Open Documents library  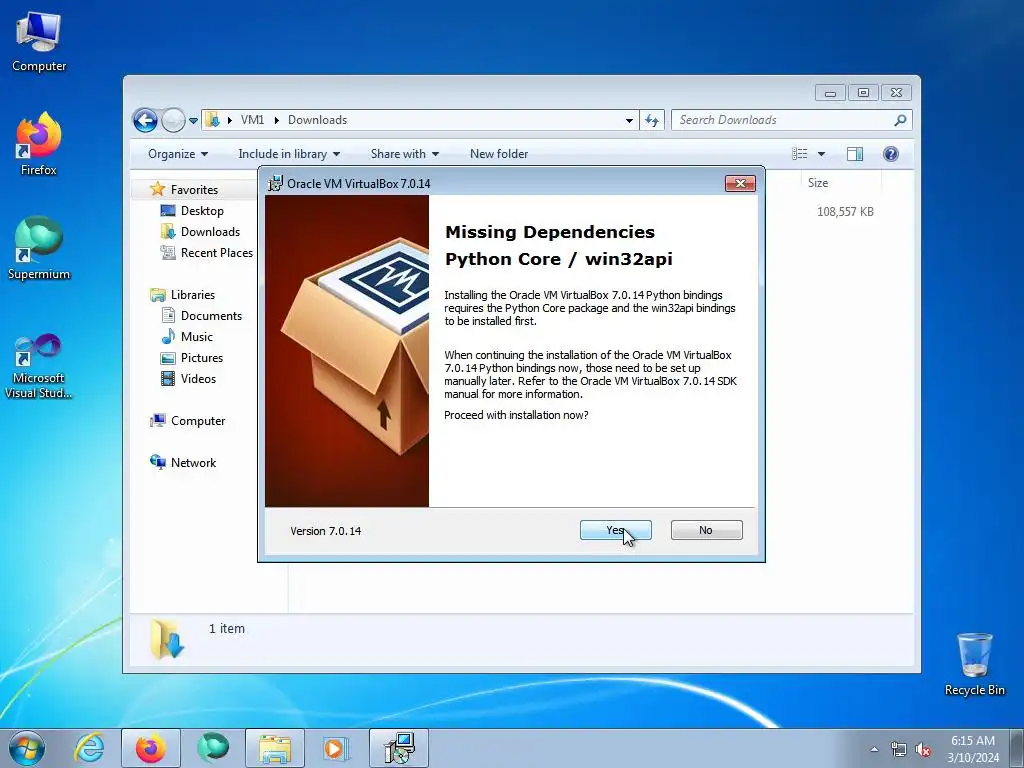211,315
